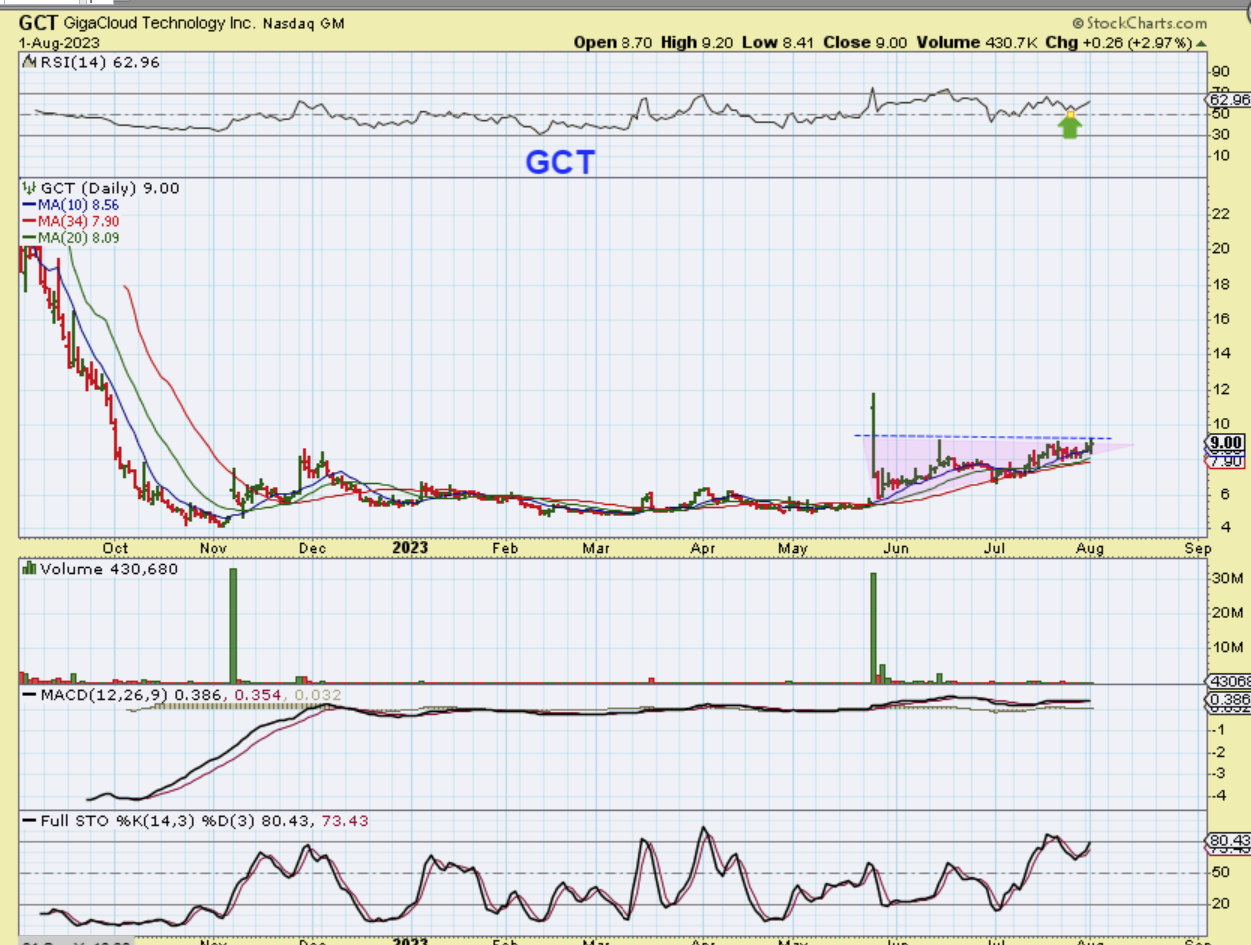Click the 80.43 stochastic value tag

click(1229, 842)
